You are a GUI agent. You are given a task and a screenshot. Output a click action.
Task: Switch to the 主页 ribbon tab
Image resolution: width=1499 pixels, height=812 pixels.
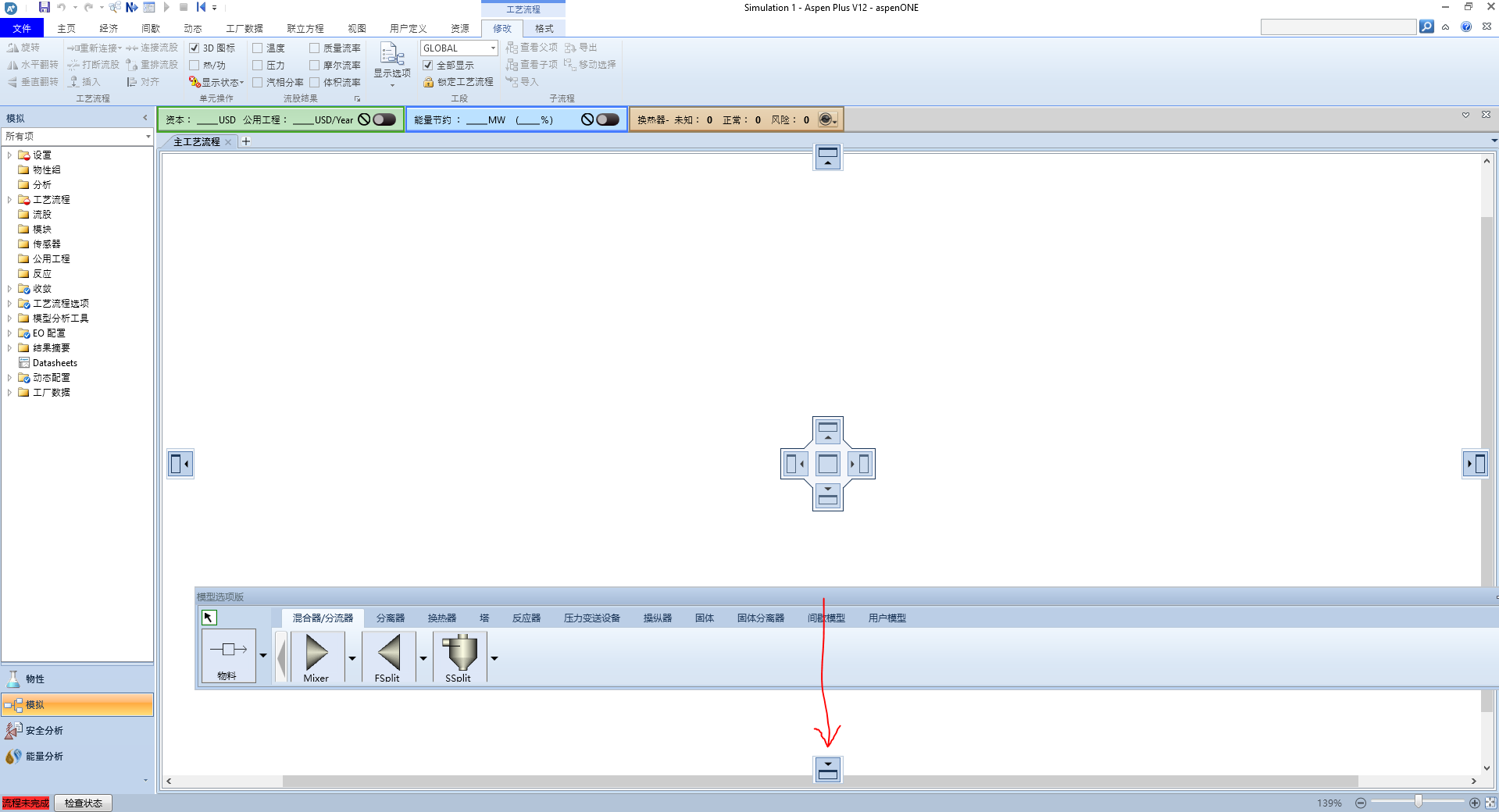click(66, 29)
